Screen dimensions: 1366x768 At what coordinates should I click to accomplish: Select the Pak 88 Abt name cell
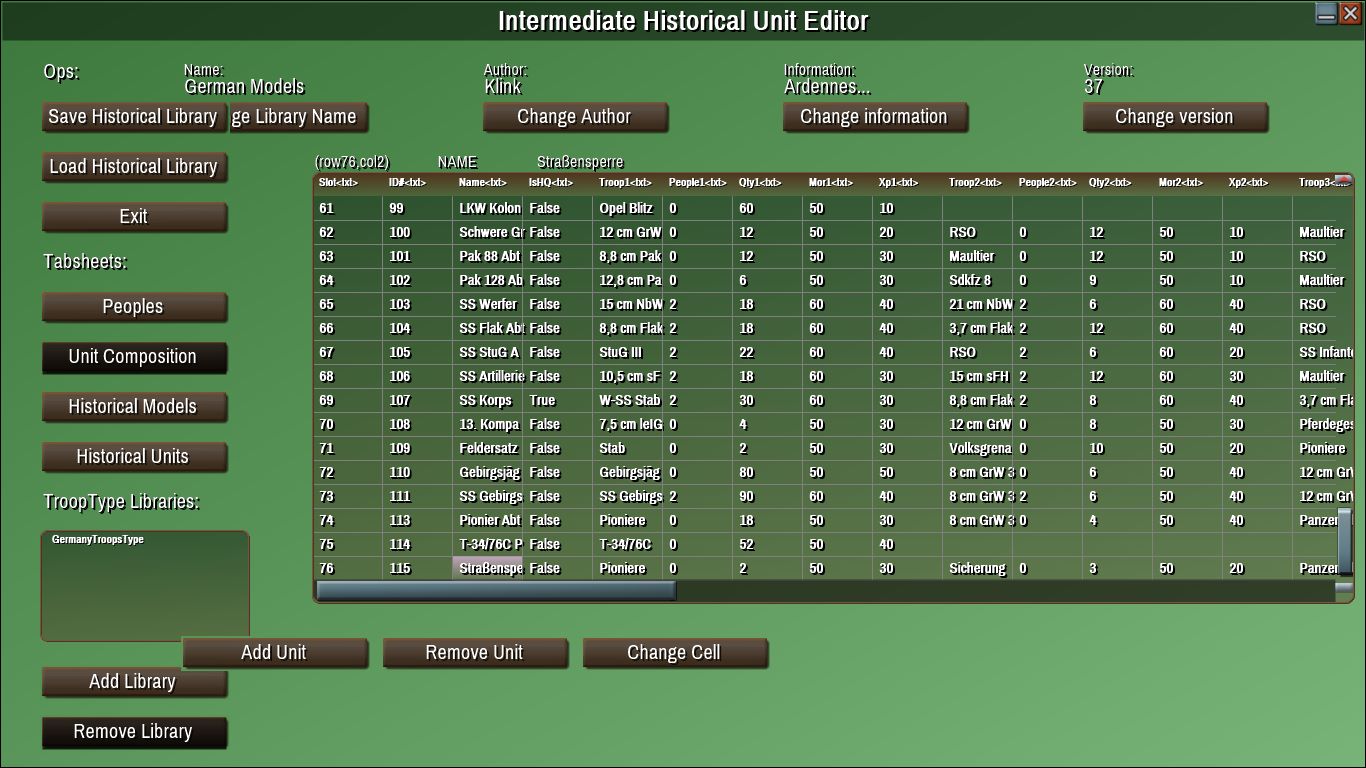click(488, 256)
